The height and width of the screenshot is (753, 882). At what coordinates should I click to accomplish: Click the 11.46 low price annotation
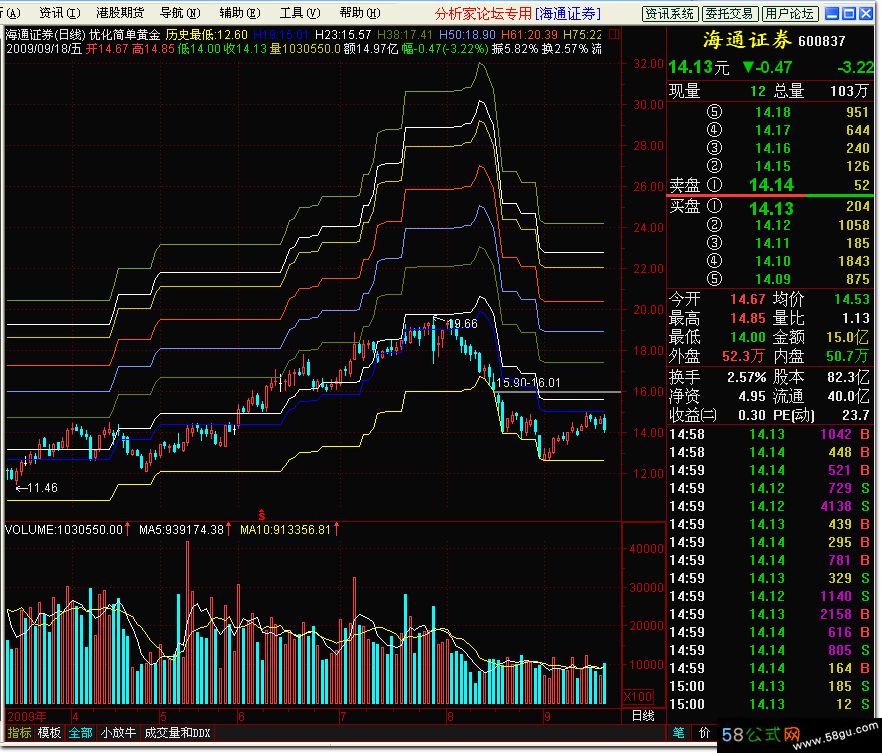42,488
